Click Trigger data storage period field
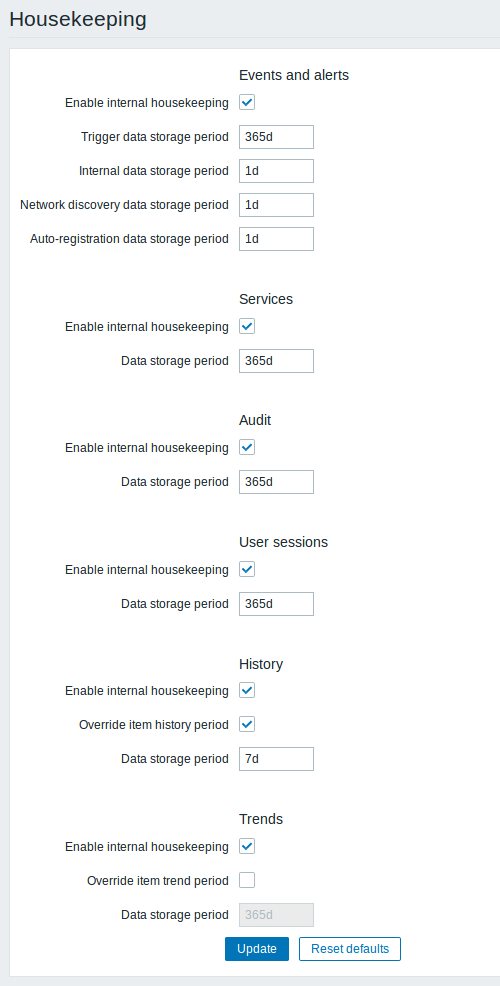Image resolution: width=500 pixels, height=986 pixels. [x=276, y=137]
